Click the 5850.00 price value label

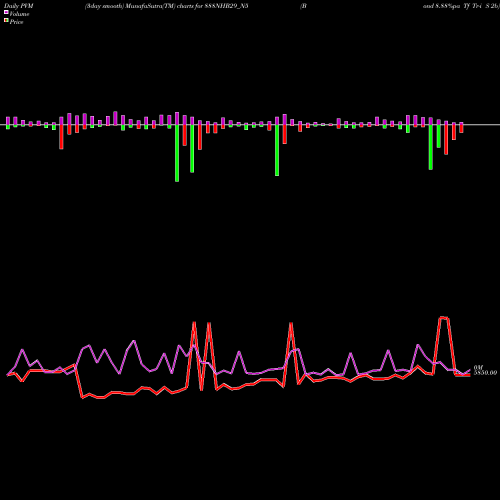click(485, 373)
